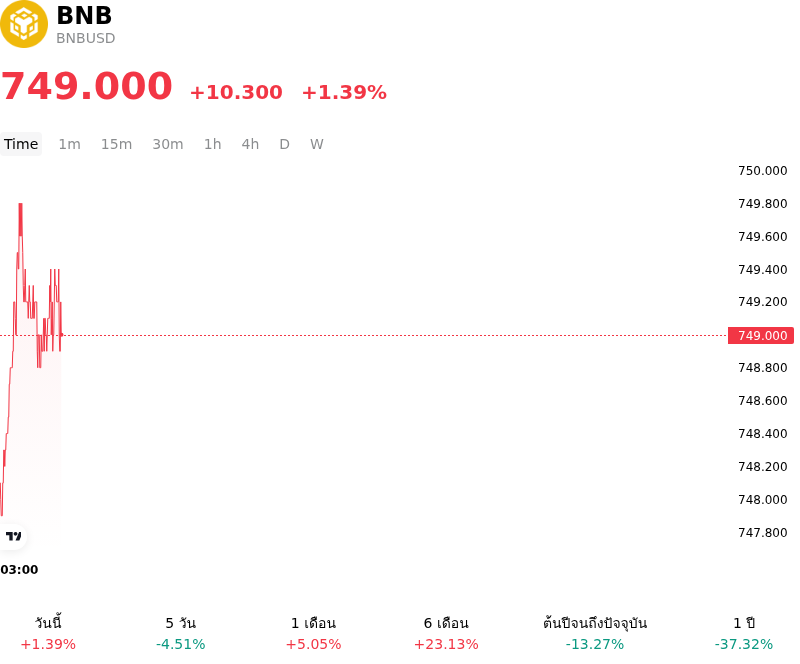Open the TradingView logo badge
The width and height of the screenshot is (800, 664).
pos(13,536)
